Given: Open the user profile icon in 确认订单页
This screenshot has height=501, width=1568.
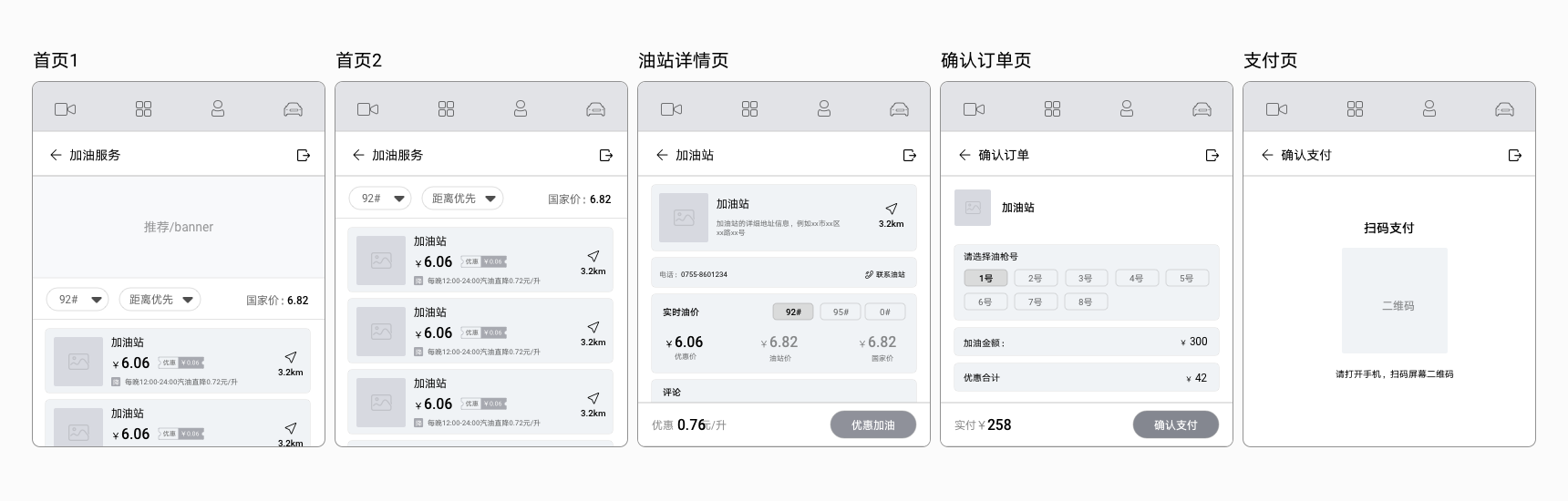Looking at the screenshot, I should pos(1127,108).
